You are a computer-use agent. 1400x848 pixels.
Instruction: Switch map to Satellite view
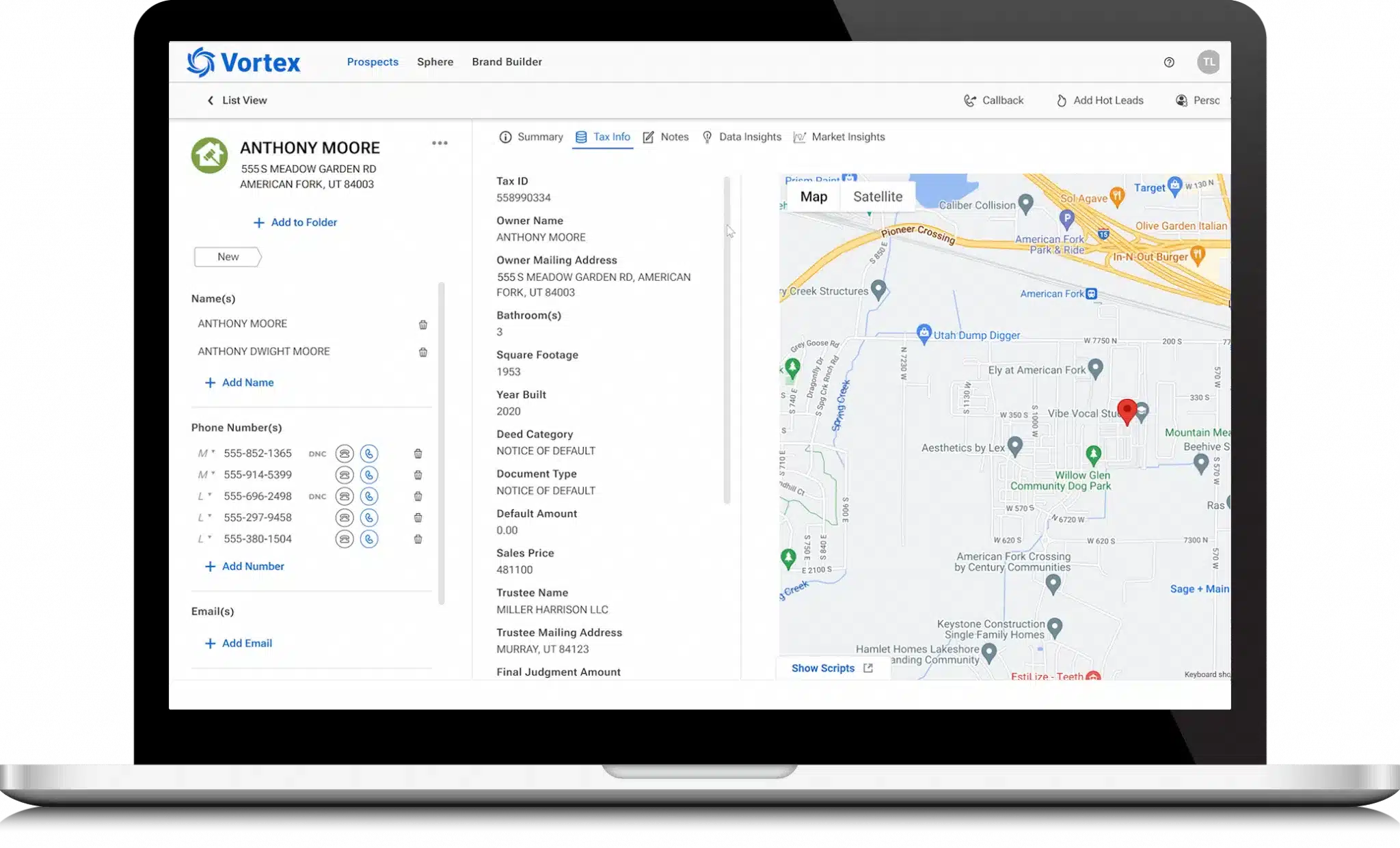click(878, 197)
